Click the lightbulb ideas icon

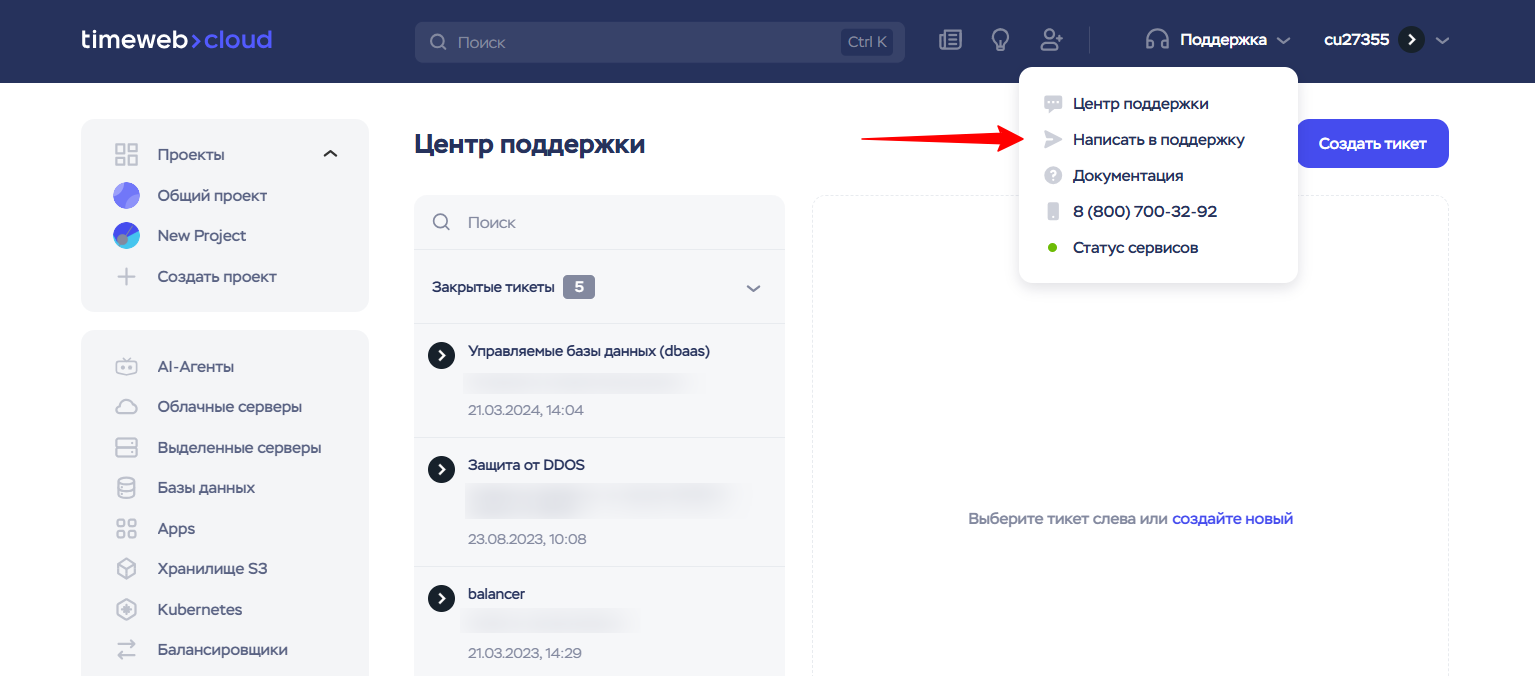point(999,40)
